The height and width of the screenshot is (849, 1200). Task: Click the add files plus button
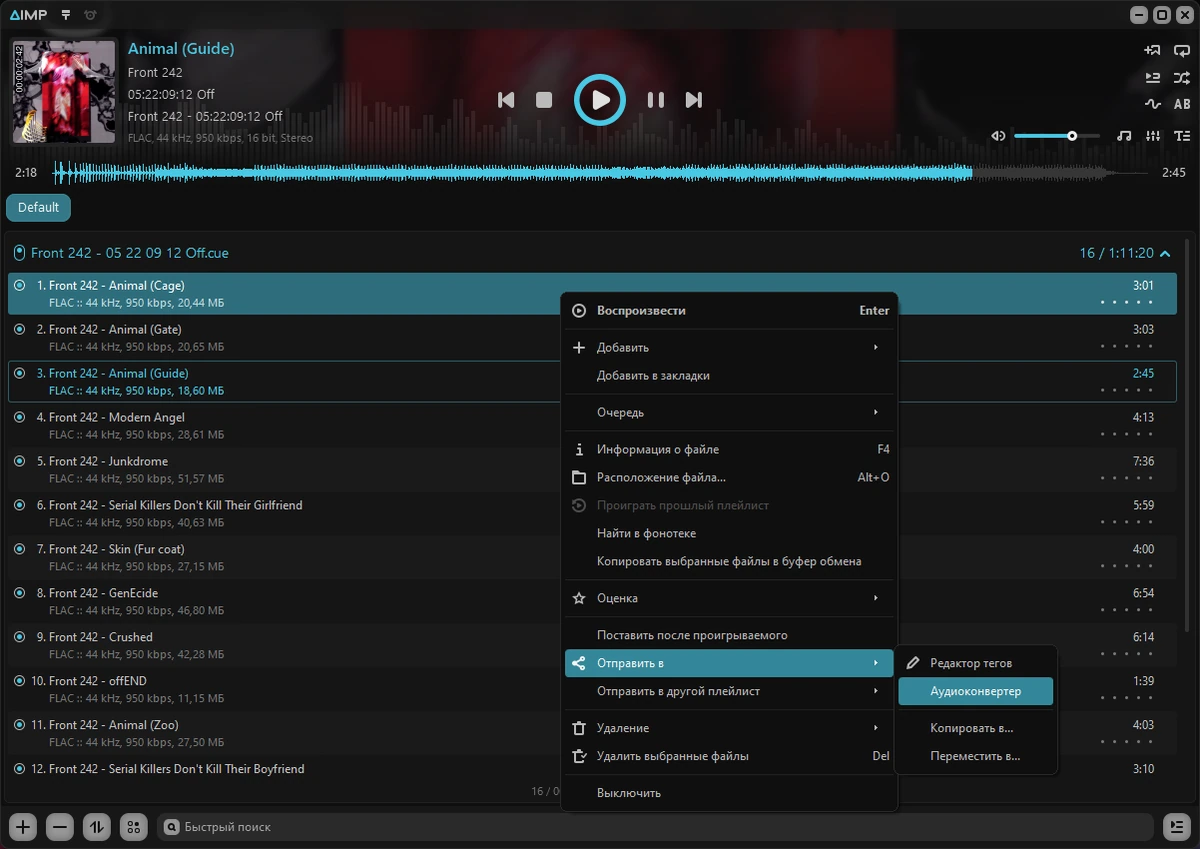23,827
